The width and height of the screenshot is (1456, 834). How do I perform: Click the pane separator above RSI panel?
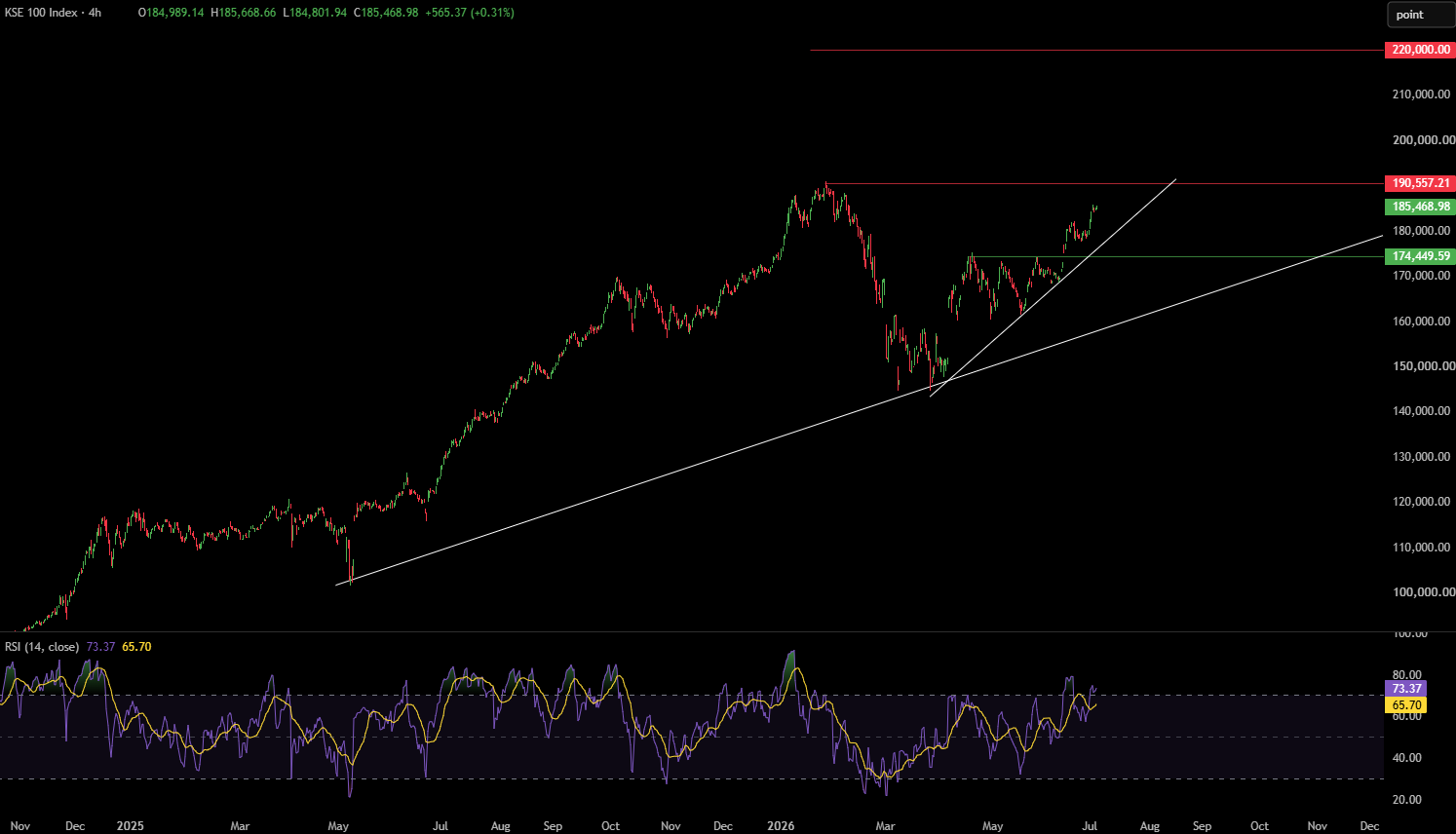(692, 631)
